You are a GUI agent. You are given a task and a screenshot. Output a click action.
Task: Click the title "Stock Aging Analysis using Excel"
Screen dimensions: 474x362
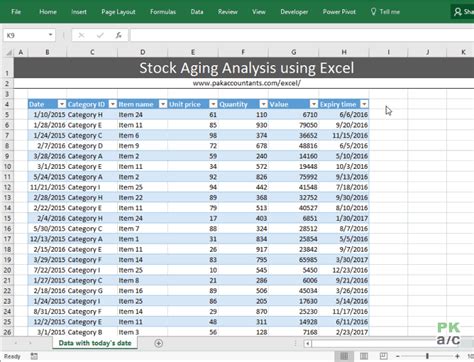coord(247,68)
